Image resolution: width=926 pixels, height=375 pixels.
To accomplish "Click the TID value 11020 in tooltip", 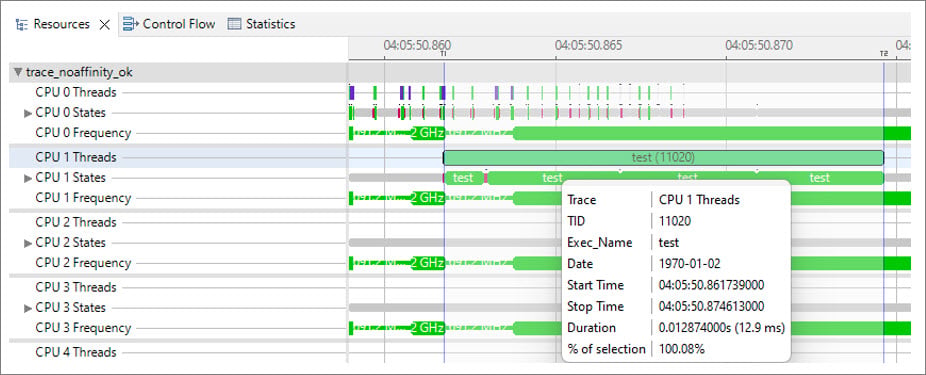I will 674,221.
